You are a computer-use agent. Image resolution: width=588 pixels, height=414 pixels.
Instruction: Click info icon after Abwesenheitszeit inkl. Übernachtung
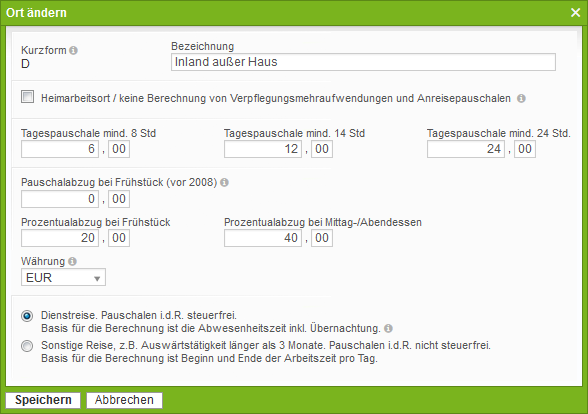point(388,328)
